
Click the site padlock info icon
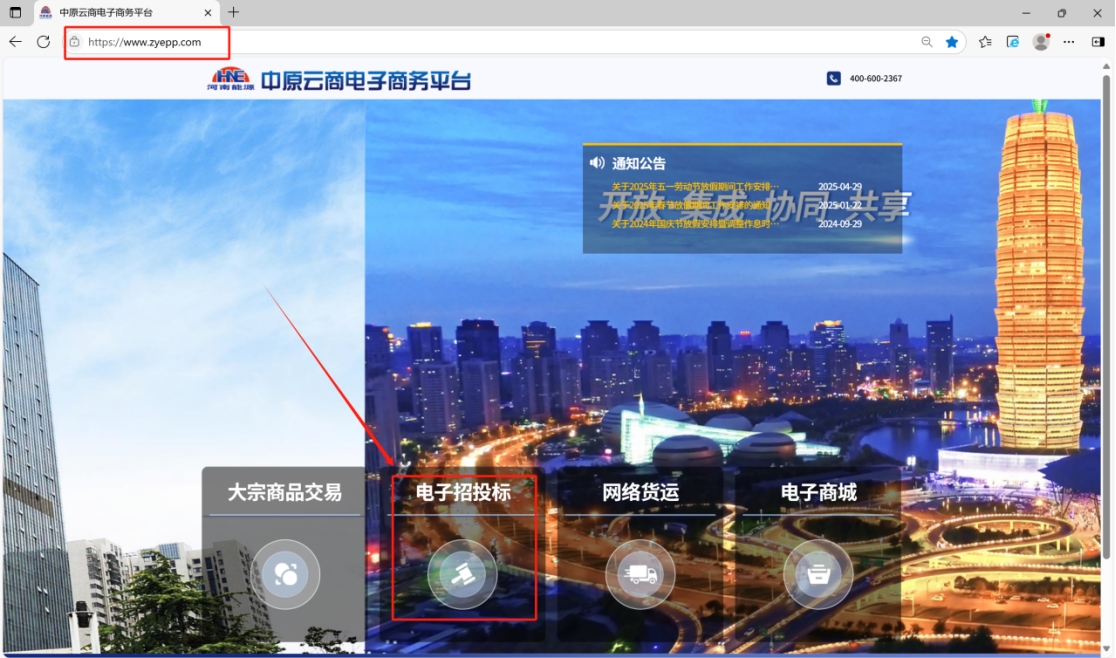tap(75, 42)
